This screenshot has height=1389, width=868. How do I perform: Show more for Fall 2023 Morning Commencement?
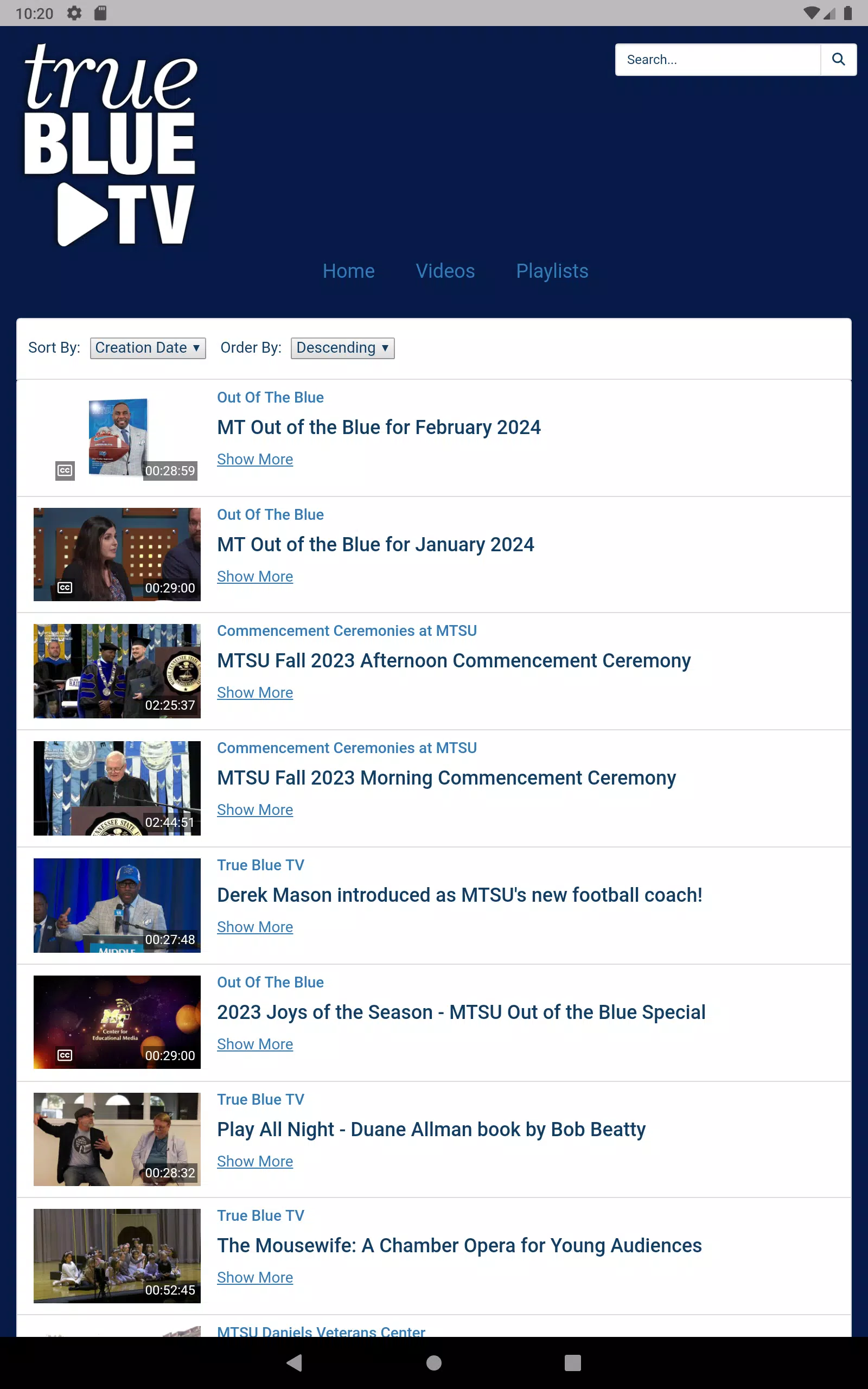(255, 810)
